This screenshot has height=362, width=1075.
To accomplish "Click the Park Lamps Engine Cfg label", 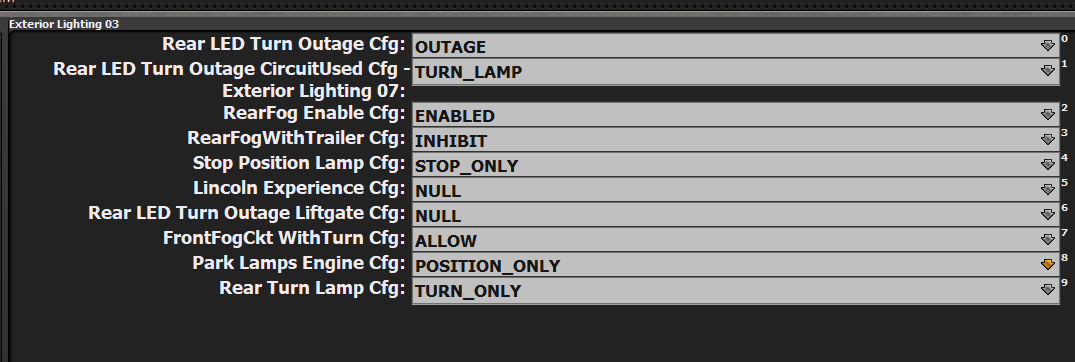I will [300, 263].
